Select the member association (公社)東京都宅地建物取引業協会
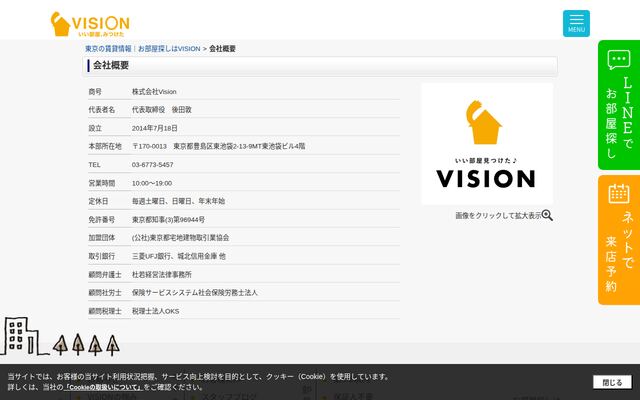 (180, 238)
